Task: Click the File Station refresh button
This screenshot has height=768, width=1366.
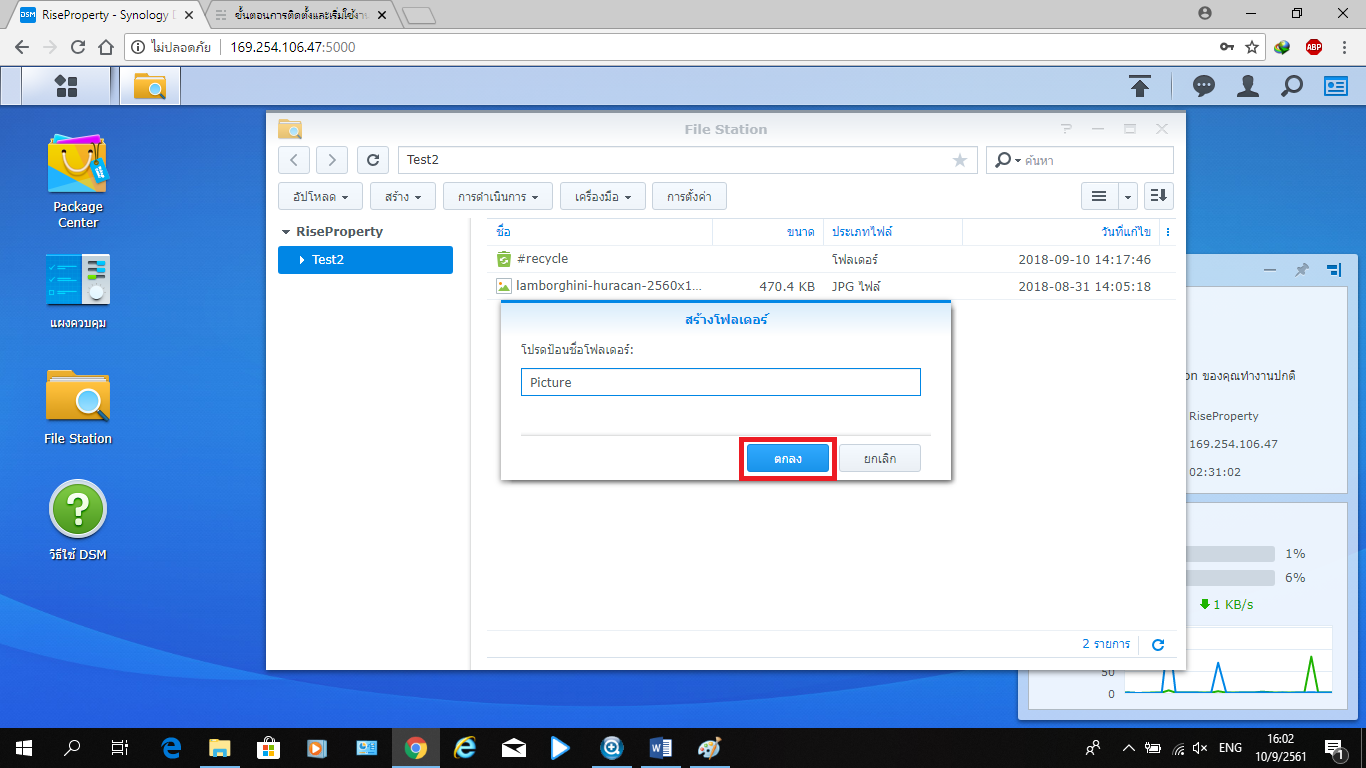Action: tap(373, 160)
